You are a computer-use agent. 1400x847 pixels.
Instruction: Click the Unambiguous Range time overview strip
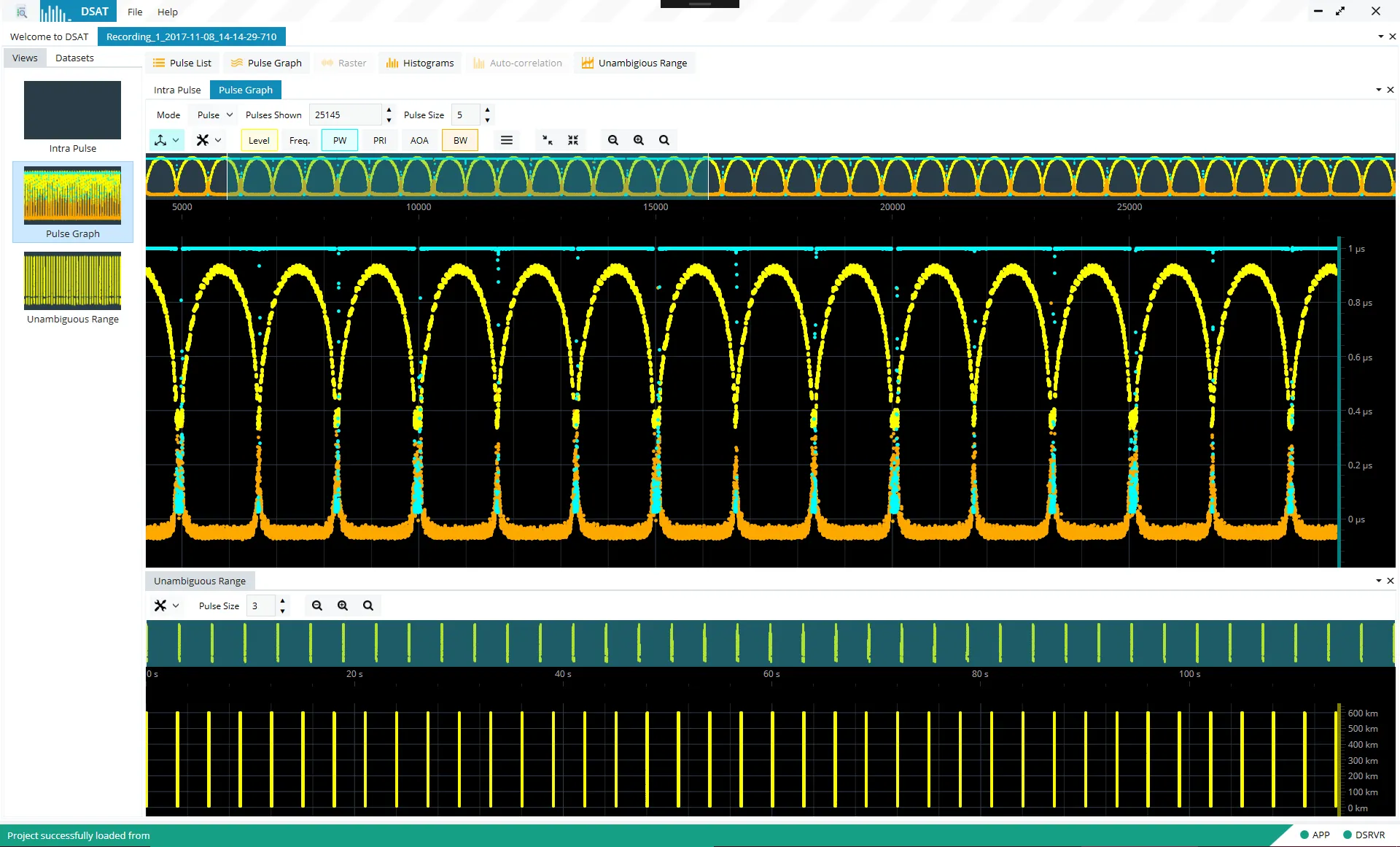[771, 643]
